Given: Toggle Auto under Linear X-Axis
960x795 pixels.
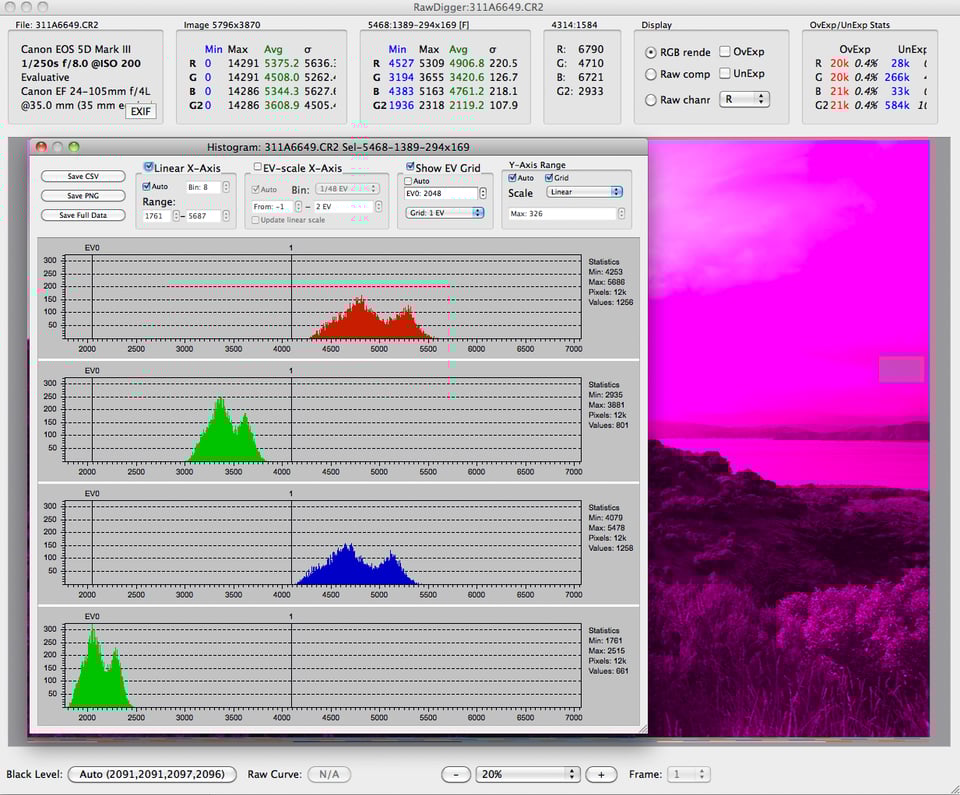Looking at the screenshot, I should [146, 186].
